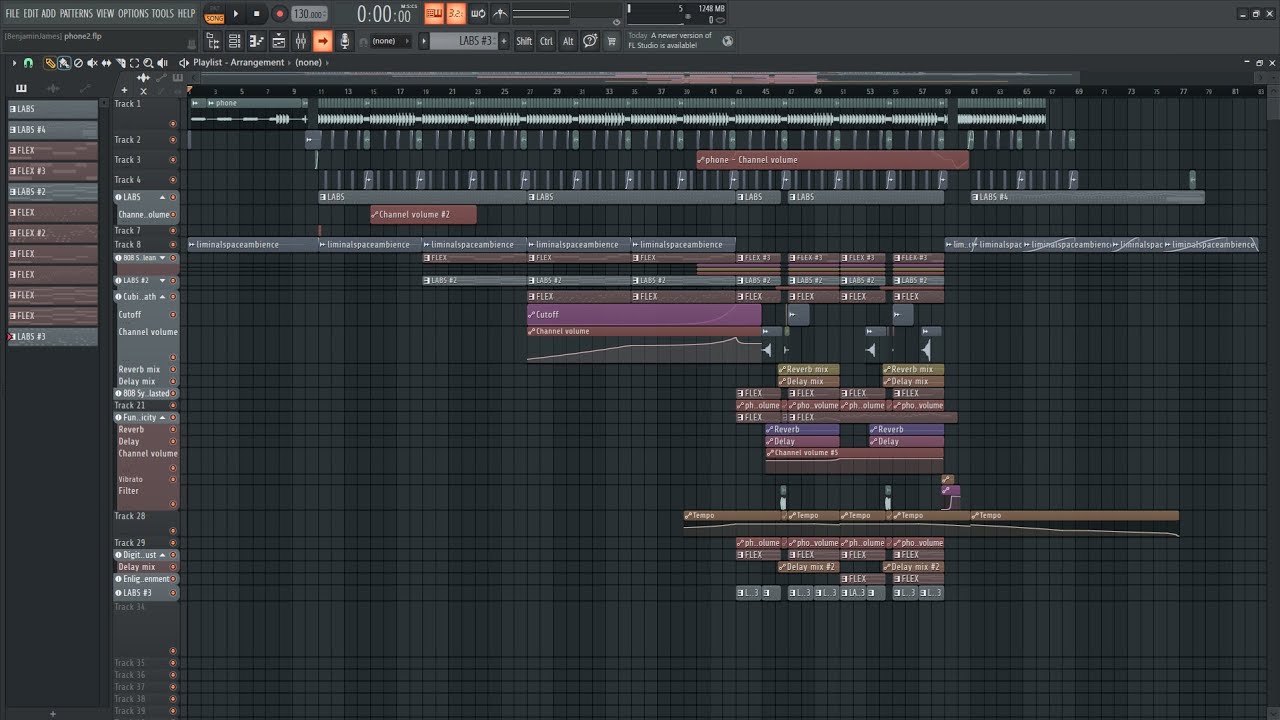
Task: Select the Paint brush tool
Action: click(64, 63)
